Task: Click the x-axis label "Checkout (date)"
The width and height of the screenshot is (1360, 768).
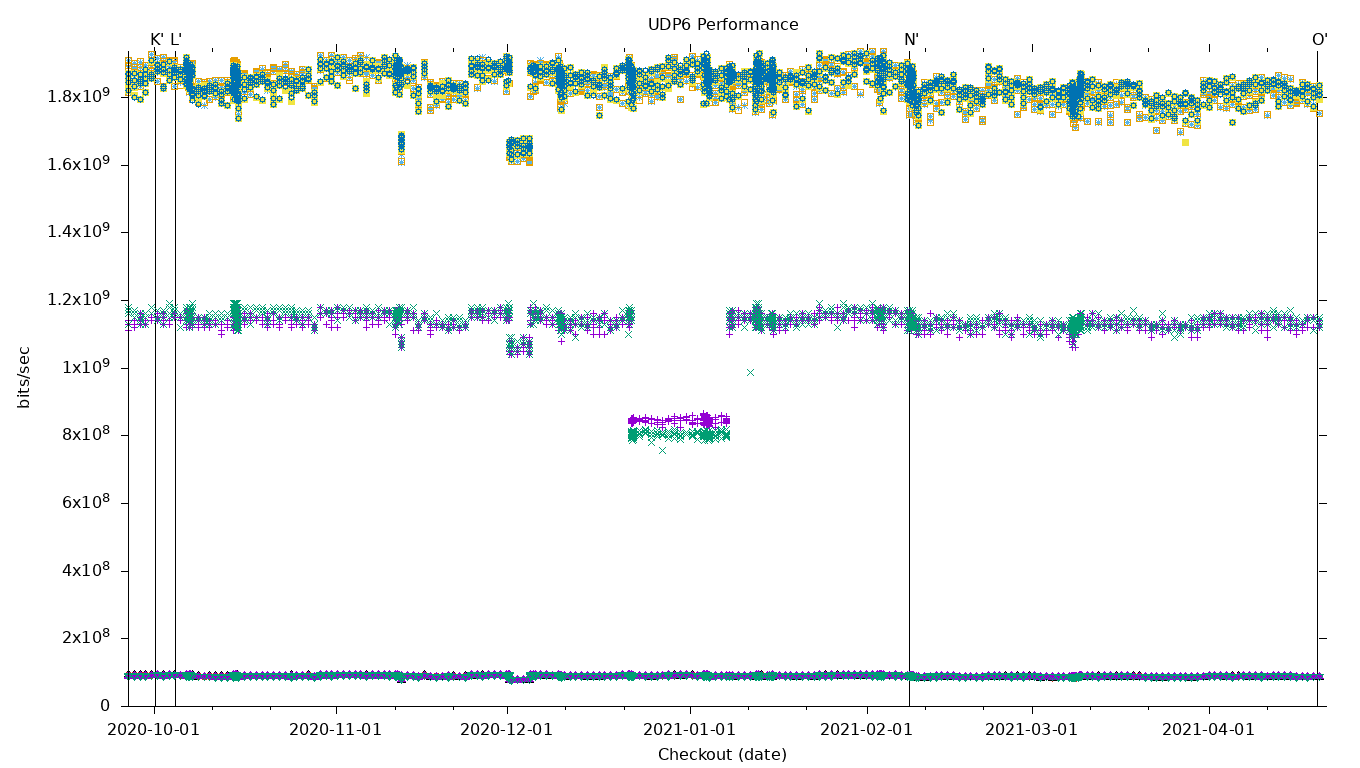Action: click(x=722, y=755)
